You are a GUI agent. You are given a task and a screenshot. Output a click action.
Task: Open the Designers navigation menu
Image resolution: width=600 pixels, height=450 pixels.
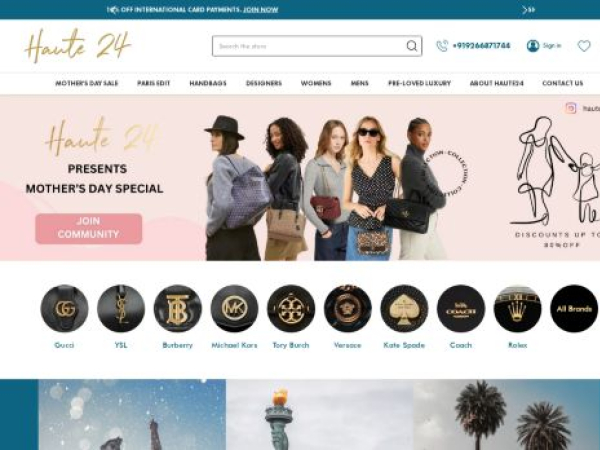pos(264,83)
